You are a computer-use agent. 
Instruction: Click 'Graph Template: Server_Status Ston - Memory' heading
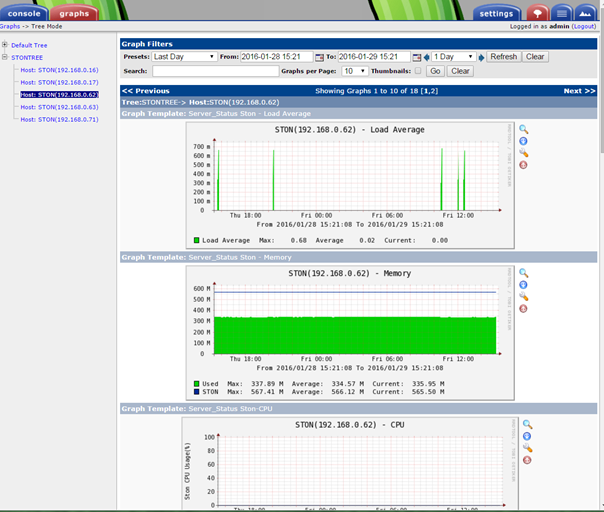click(206, 257)
